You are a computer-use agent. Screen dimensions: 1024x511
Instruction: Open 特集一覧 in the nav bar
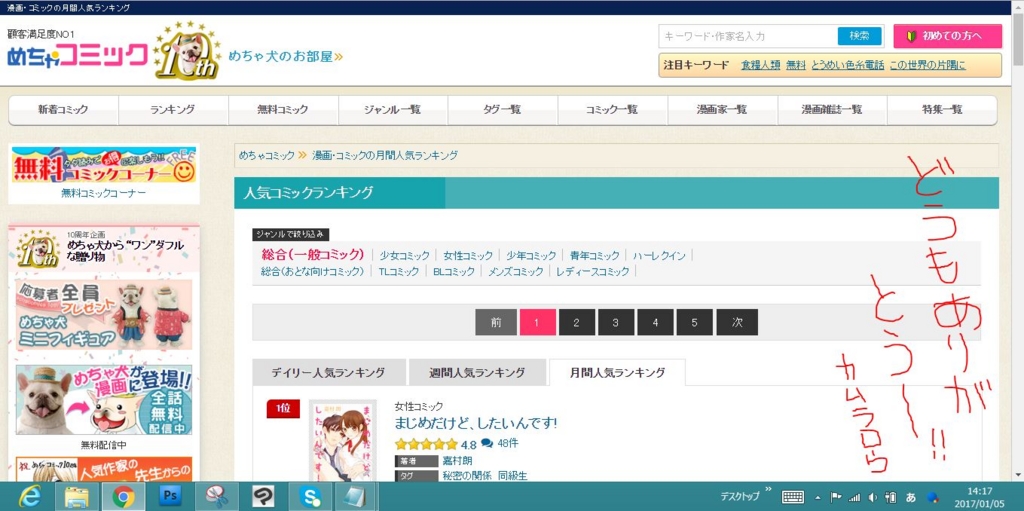(x=942, y=110)
